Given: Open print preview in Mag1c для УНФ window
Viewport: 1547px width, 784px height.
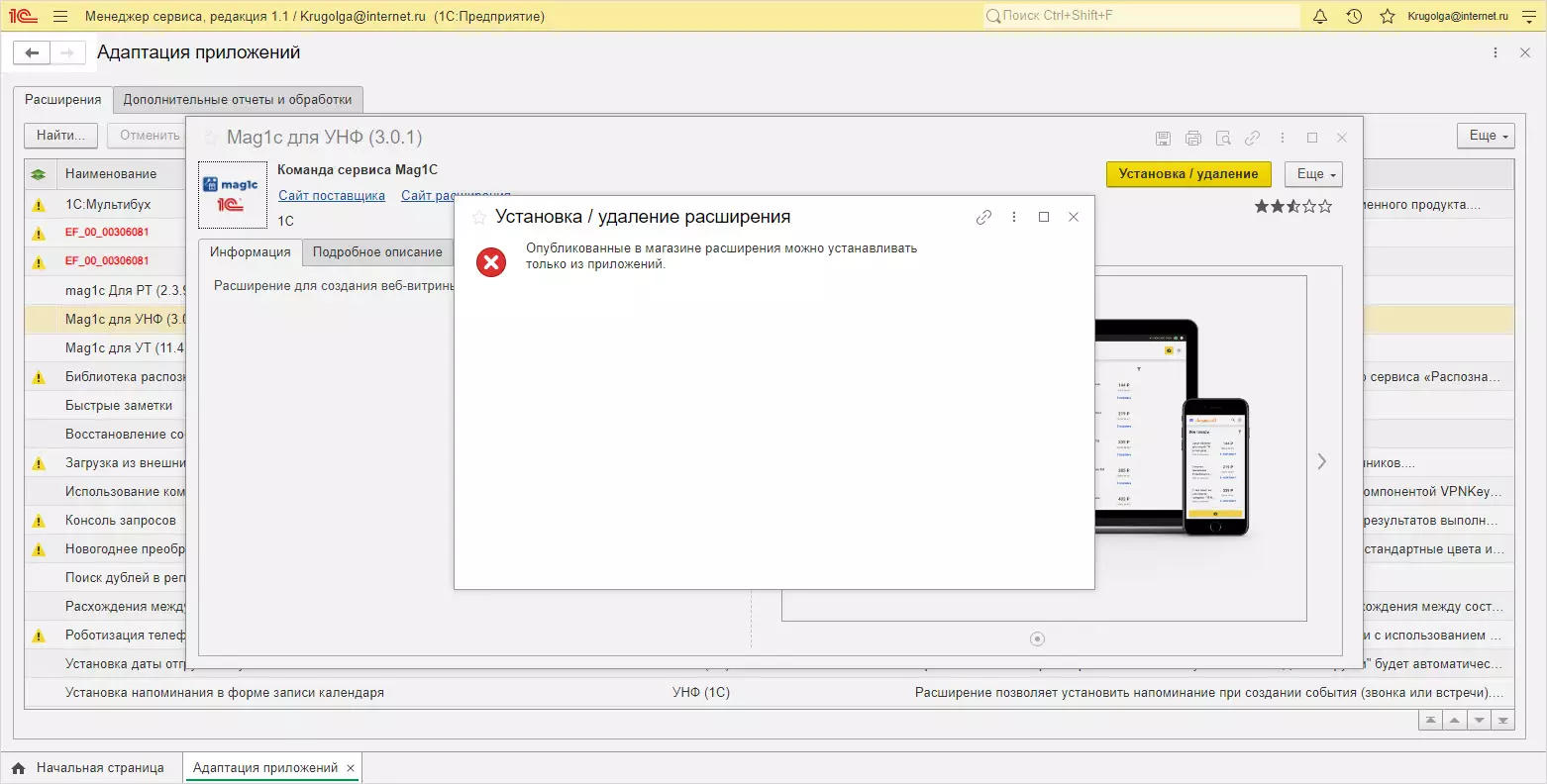Looking at the screenshot, I should (x=1223, y=139).
